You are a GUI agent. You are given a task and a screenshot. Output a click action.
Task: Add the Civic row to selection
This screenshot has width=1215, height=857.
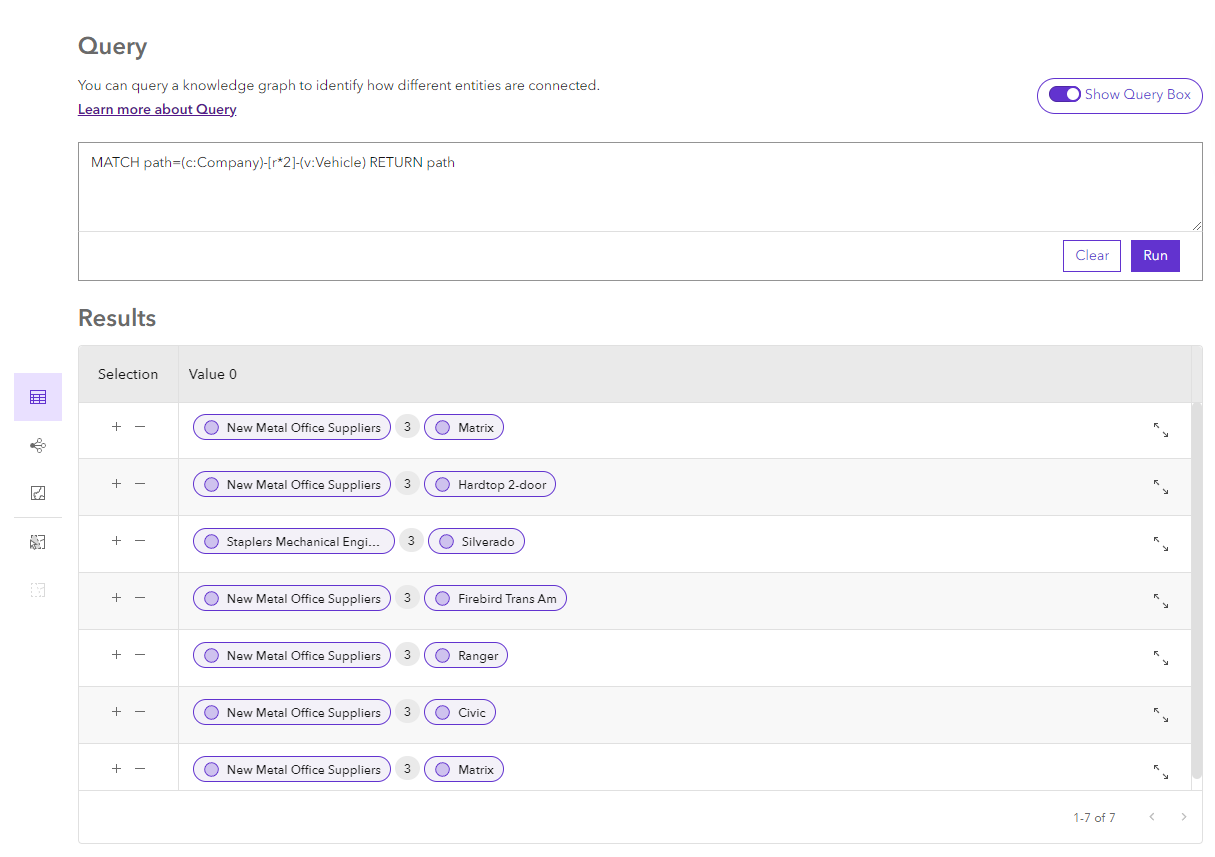[116, 712]
